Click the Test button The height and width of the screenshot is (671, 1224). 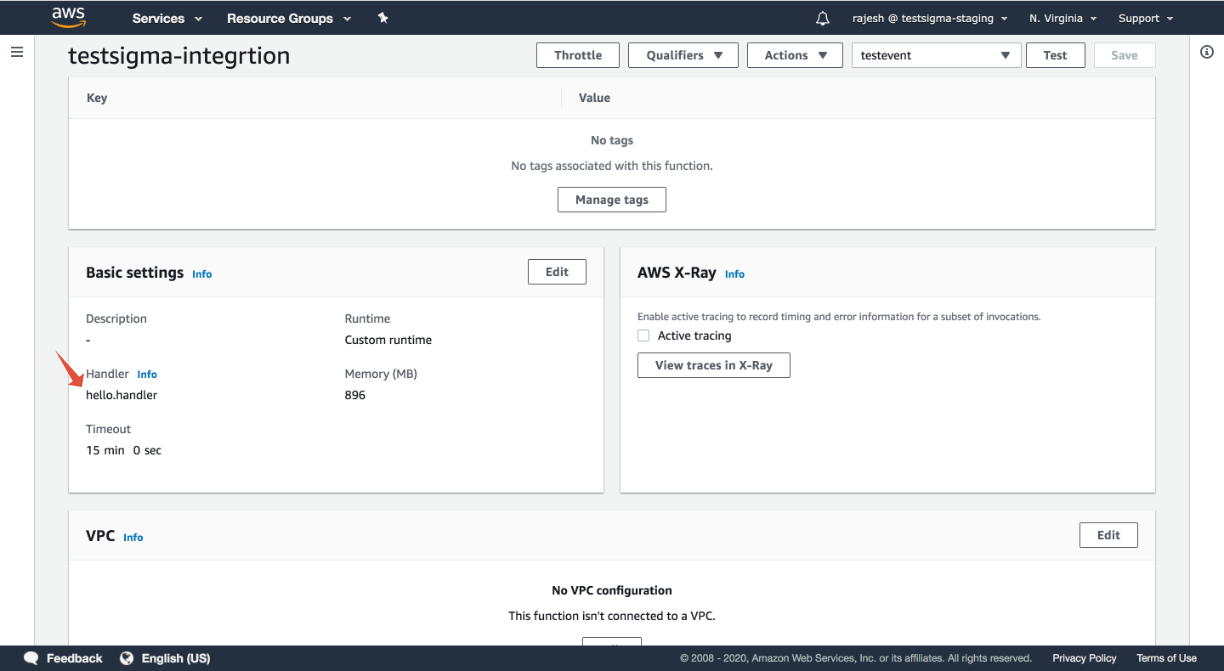coord(1055,55)
